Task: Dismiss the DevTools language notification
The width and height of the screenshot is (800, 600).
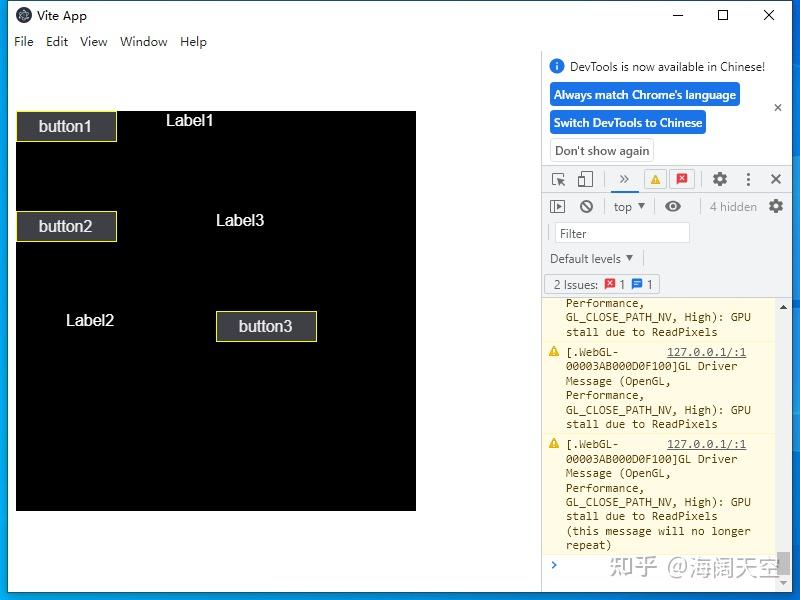Action: click(x=778, y=108)
